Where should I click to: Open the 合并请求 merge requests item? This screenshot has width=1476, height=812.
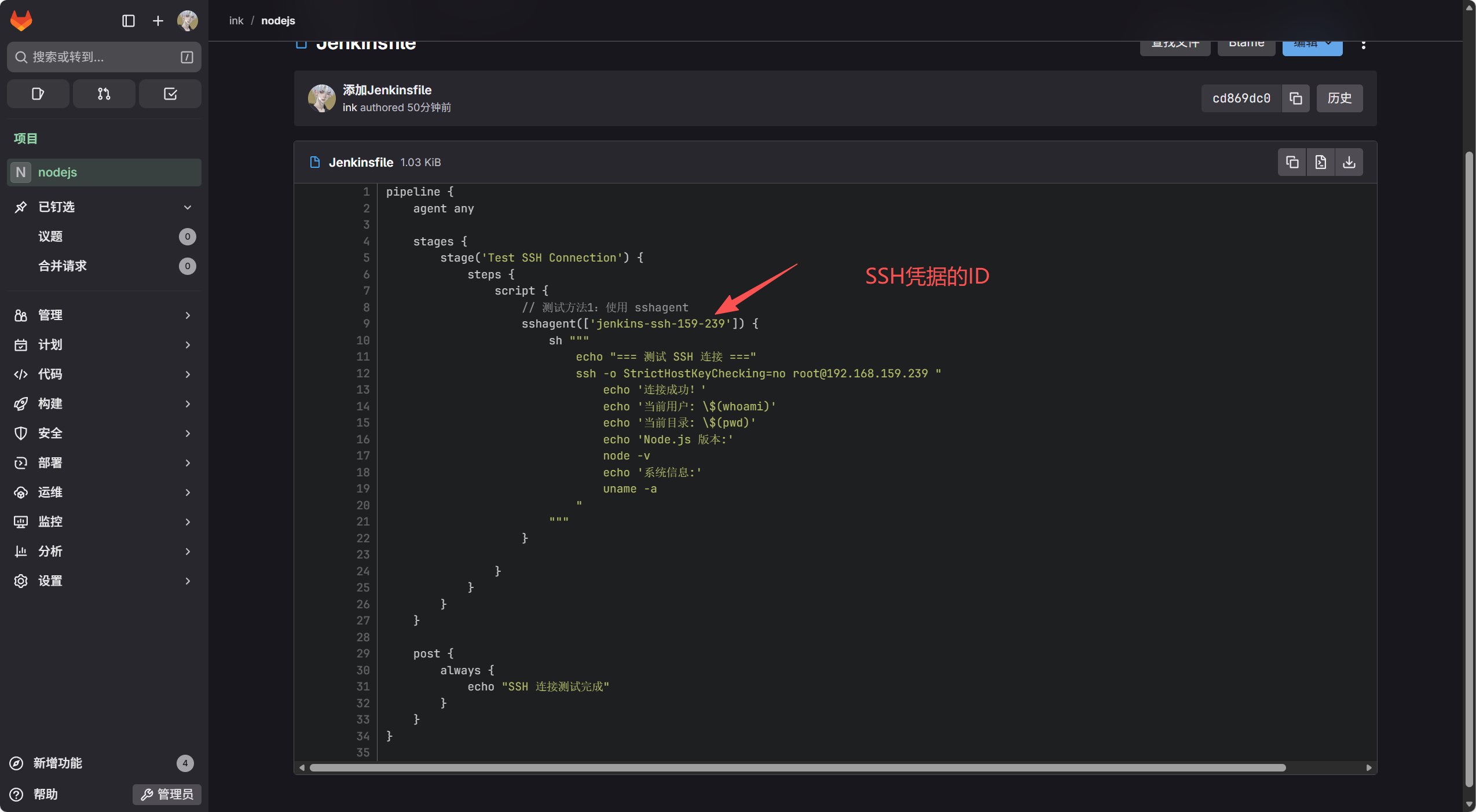point(62,266)
